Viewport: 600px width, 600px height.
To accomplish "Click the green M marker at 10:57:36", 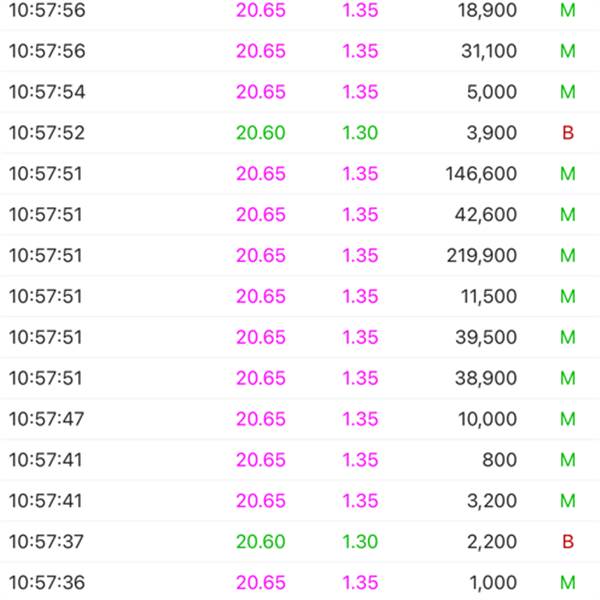I will 568,583.
